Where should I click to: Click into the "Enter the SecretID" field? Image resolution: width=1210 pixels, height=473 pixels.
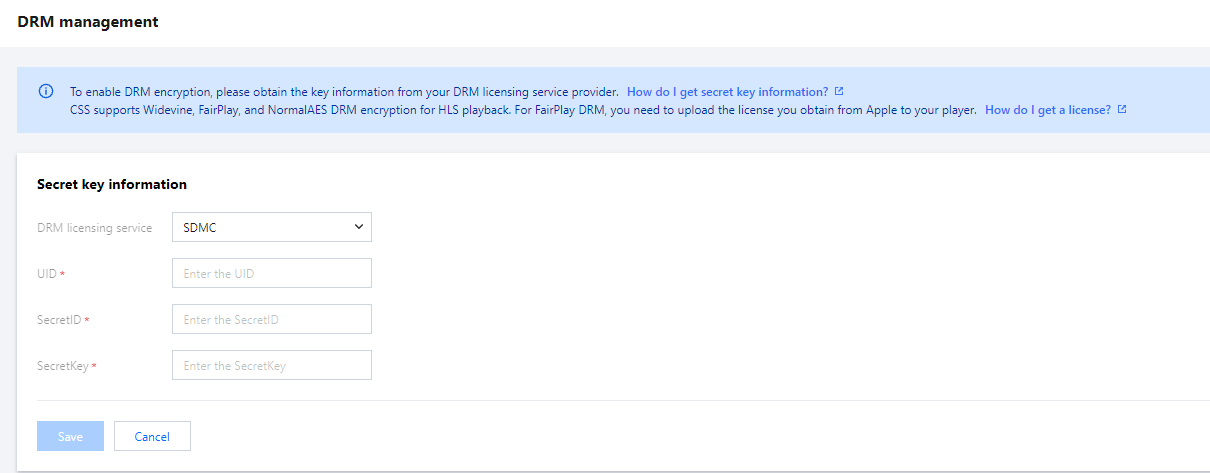[x=271, y=319]
